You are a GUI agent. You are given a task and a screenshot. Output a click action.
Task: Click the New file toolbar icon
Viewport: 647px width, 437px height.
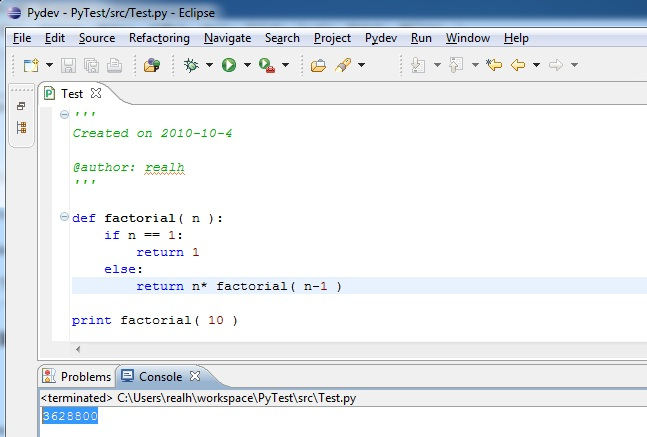(x=31, y=65)
